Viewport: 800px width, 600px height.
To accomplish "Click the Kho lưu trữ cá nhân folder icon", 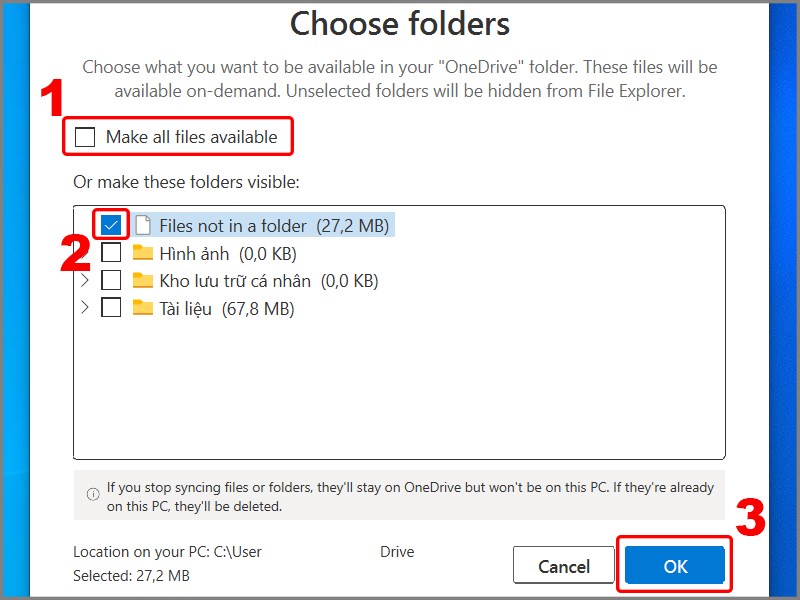I will pos(143,280).
